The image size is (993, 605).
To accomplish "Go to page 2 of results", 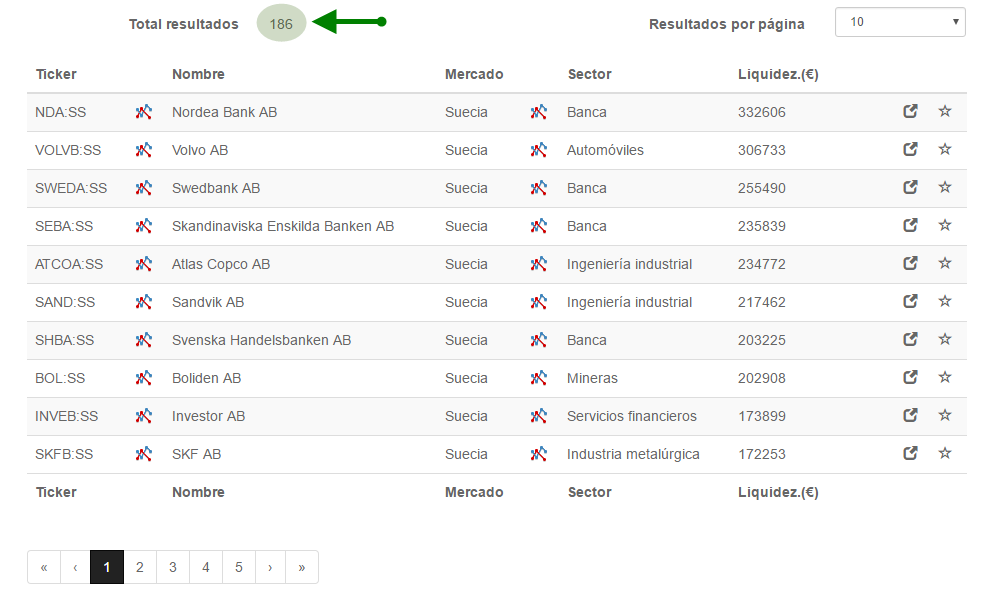I will pyautogui.click(x=140, y=567).
